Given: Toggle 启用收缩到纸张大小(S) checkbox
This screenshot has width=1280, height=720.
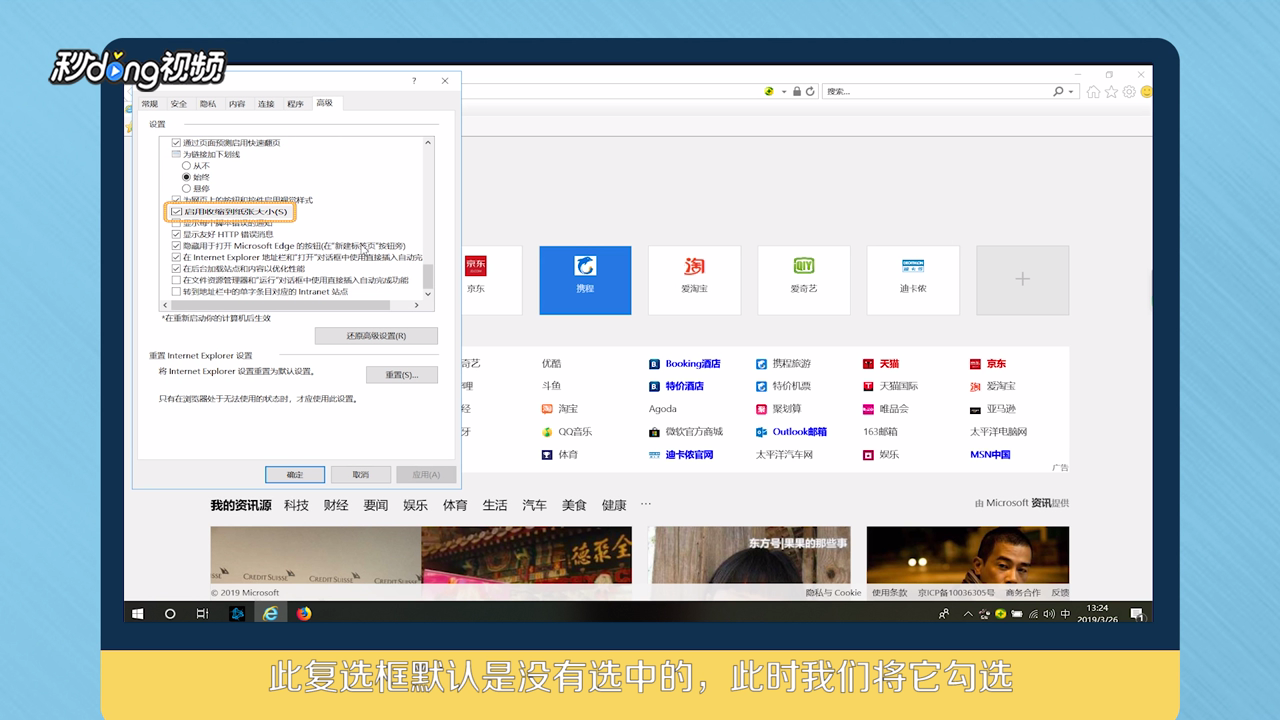Looking at the screenshot, I should tap(177, 212).
